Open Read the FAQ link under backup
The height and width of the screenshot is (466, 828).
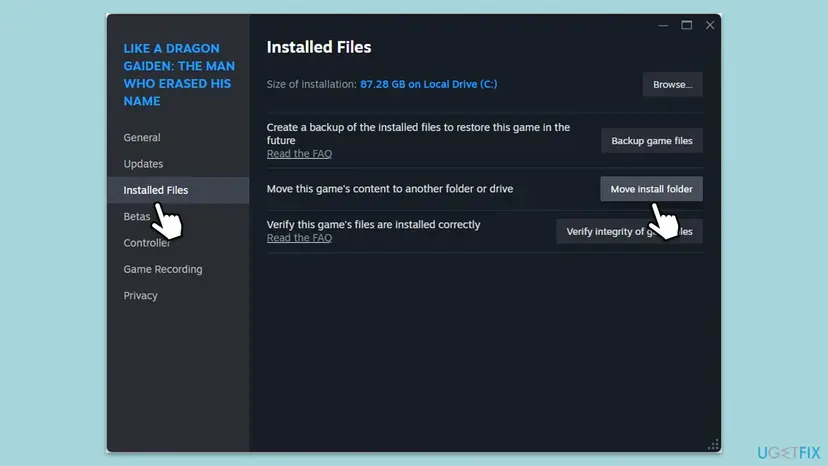[x=299, y=154]
